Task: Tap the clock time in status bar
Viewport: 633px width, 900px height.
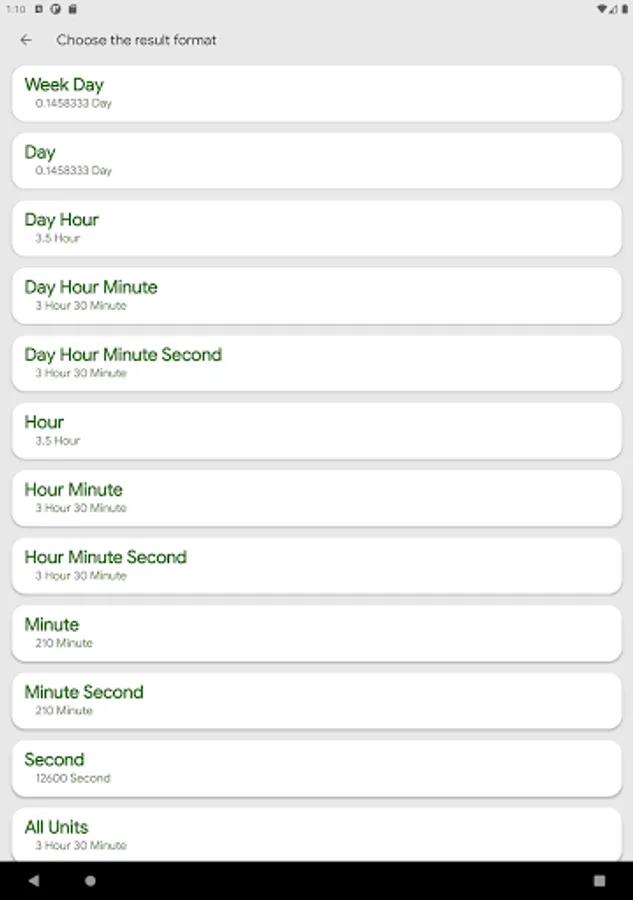Action: click(15, 9)
